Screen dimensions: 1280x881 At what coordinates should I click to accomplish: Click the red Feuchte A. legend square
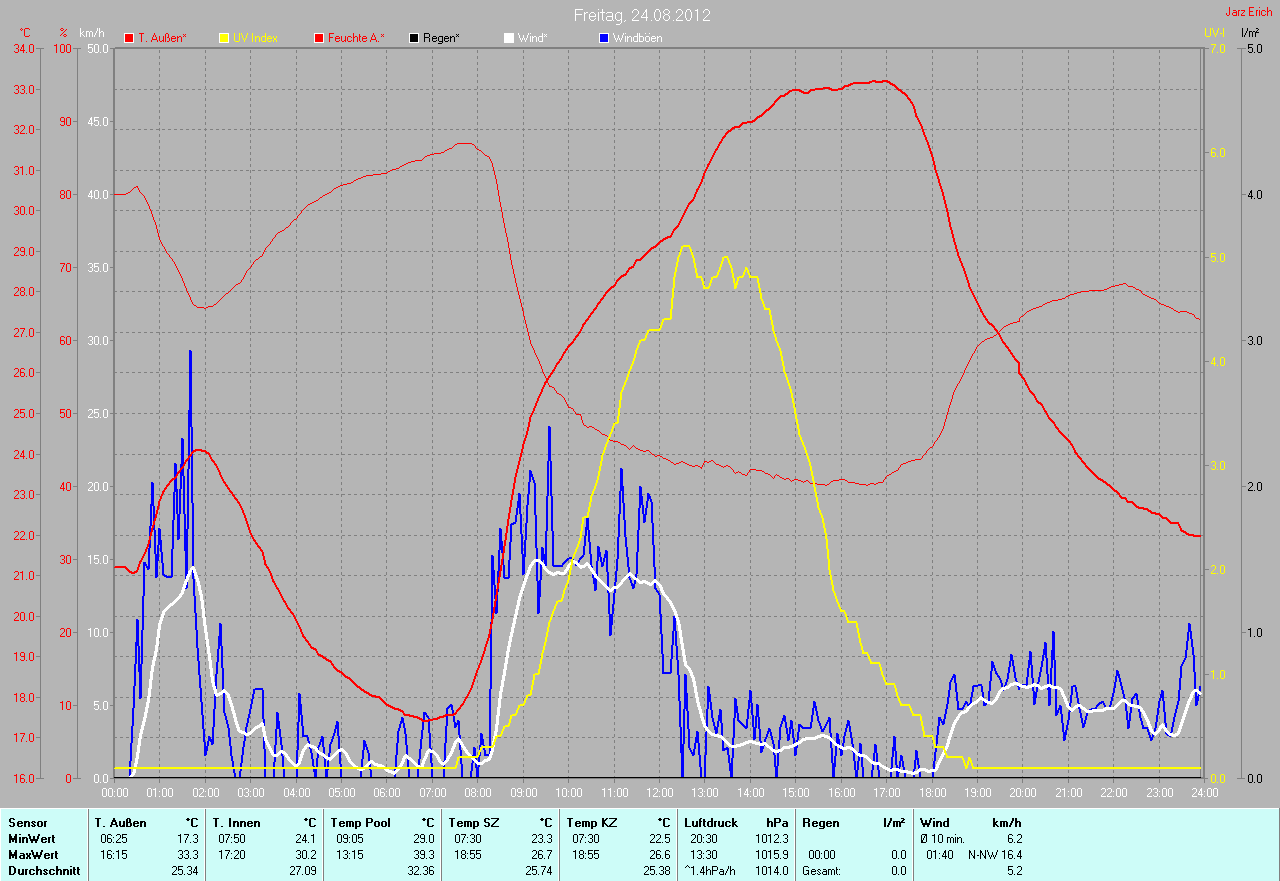pyautogui.click(x=319, y=38)
